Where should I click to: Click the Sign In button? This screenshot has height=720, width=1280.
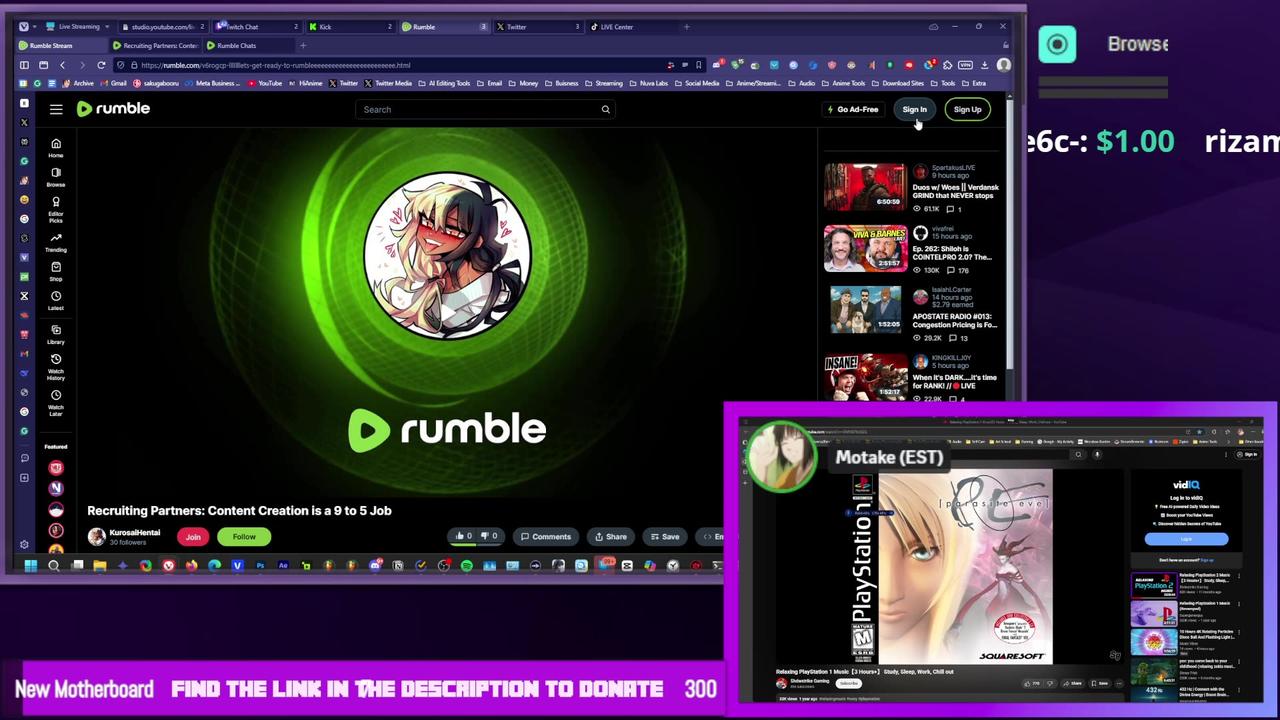[914, 109]
